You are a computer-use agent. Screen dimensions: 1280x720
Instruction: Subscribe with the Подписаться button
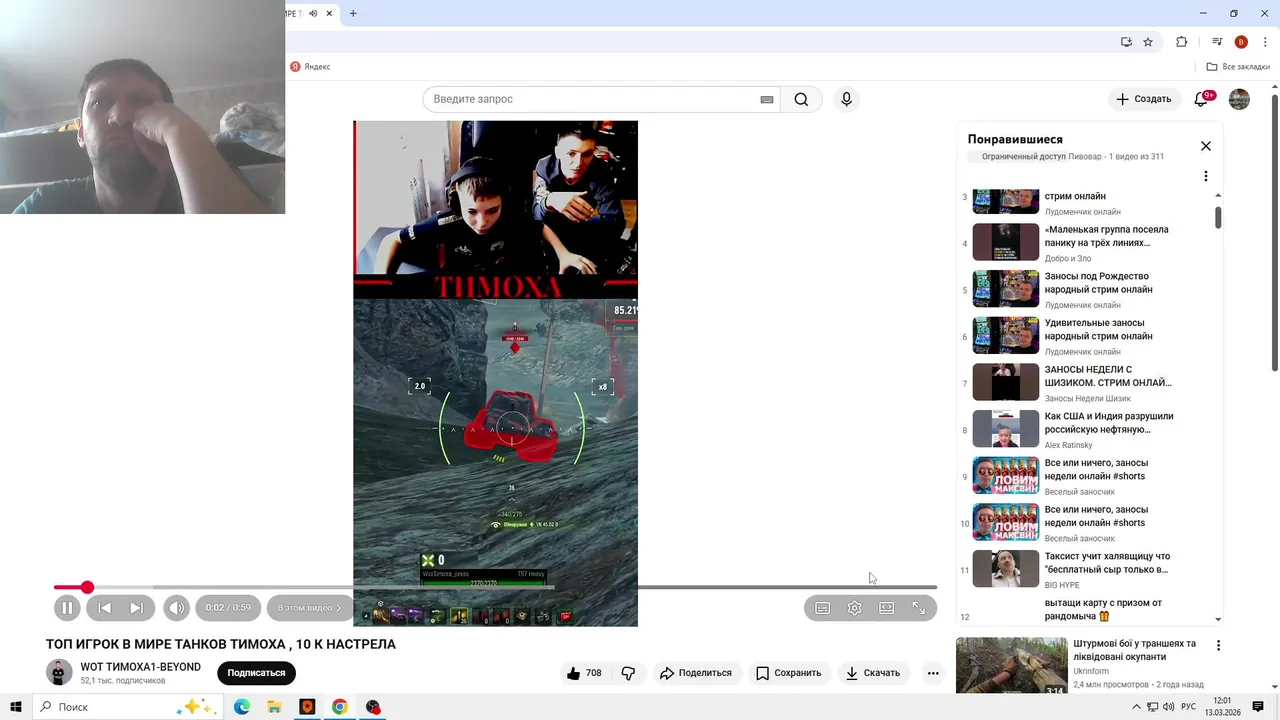point(256,673)
